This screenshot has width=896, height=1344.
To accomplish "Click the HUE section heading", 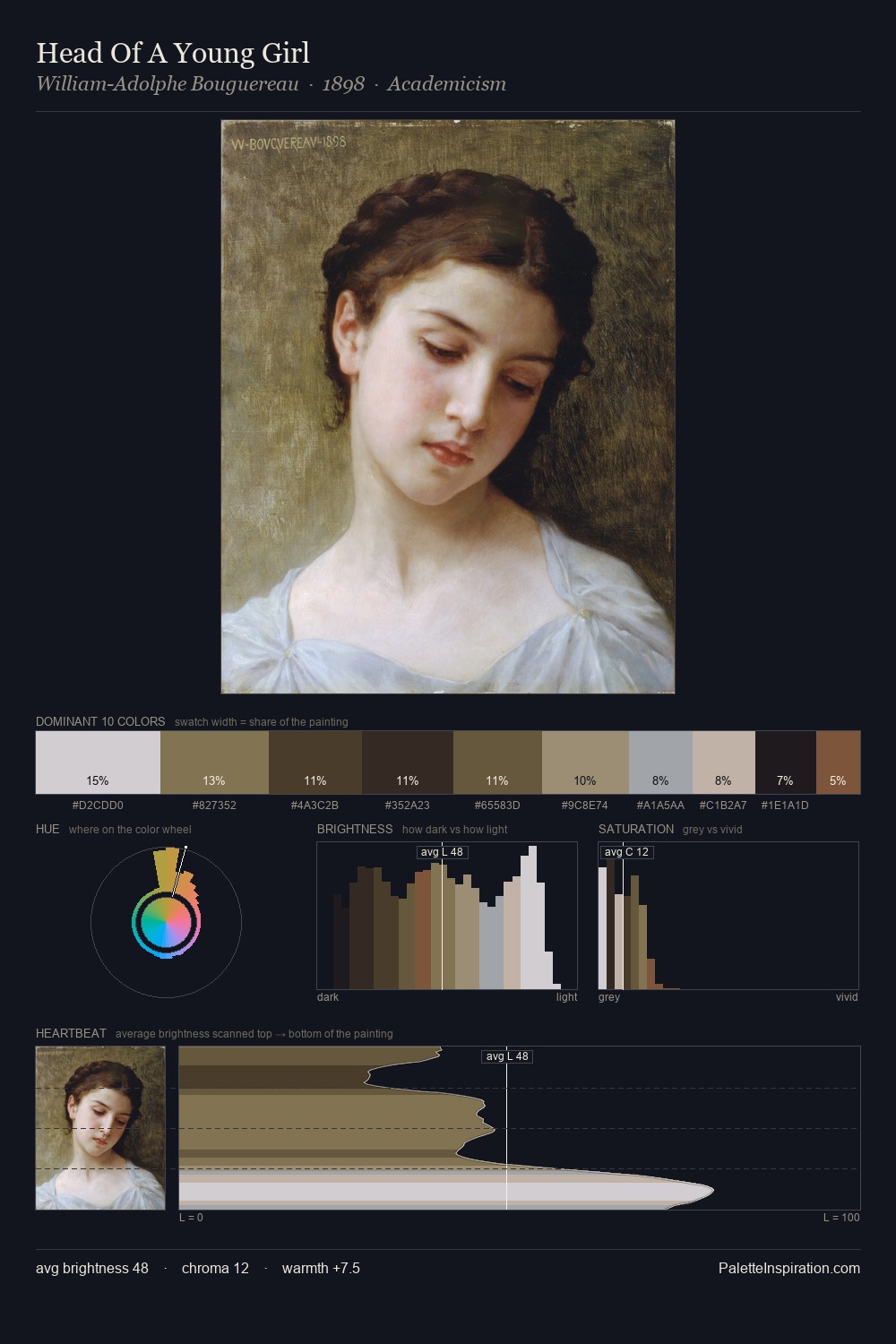I will (47, 829).
